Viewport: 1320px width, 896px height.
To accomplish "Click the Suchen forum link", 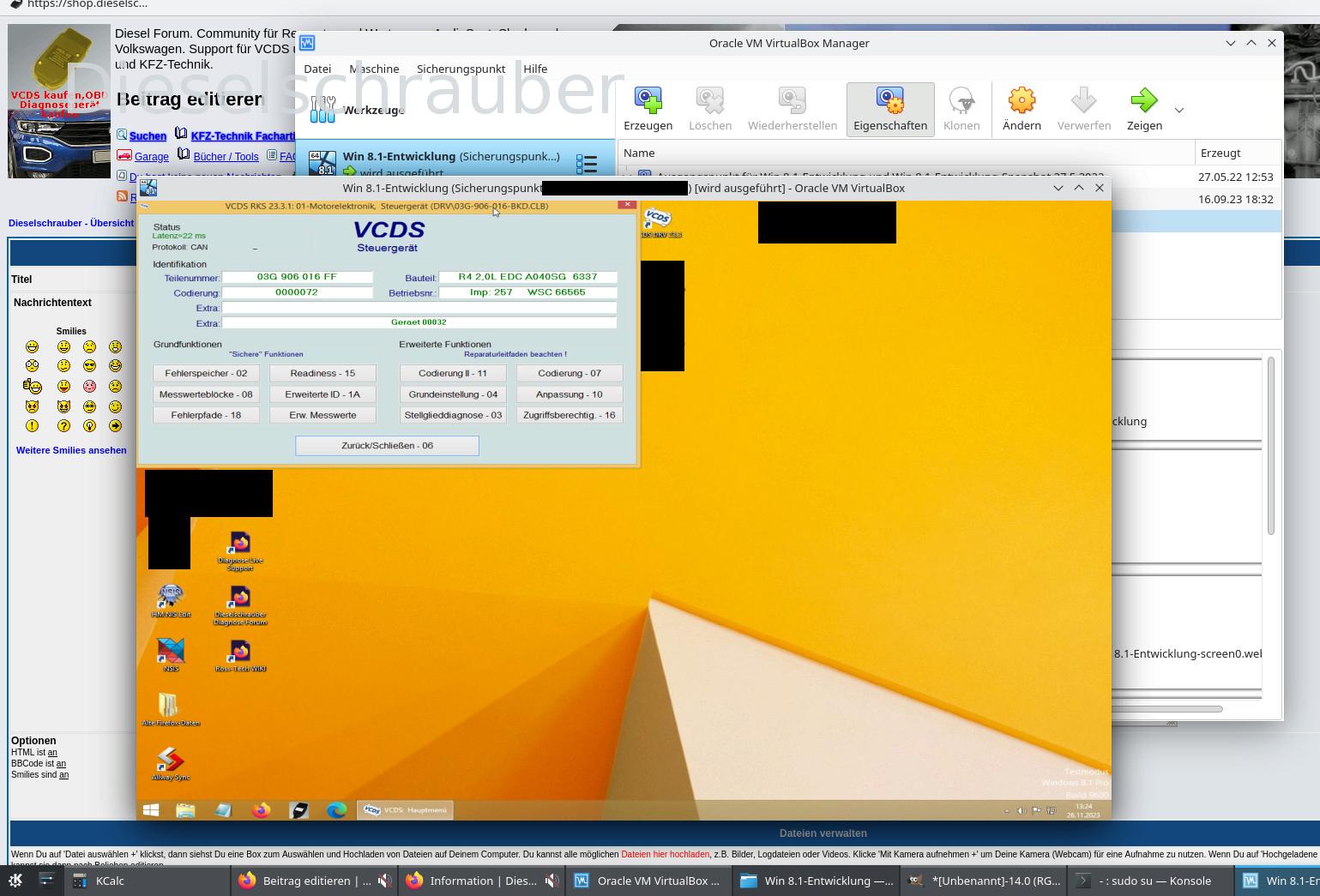I will (148, 136).
